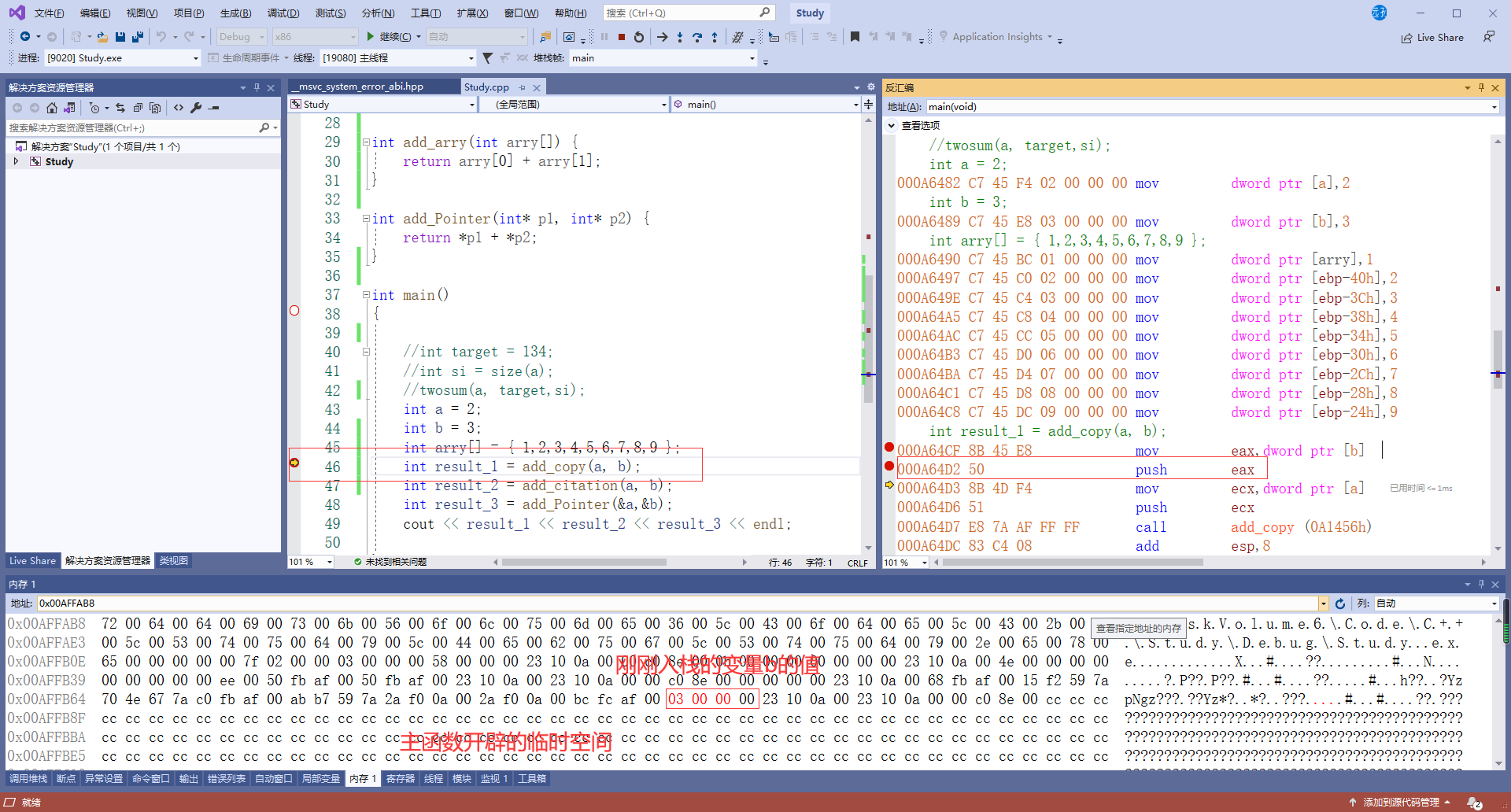Switch to the _msvc_system_error_abi.hpp tab
Viewport: 1511px width, 812px height.
[x=373, y=87]
